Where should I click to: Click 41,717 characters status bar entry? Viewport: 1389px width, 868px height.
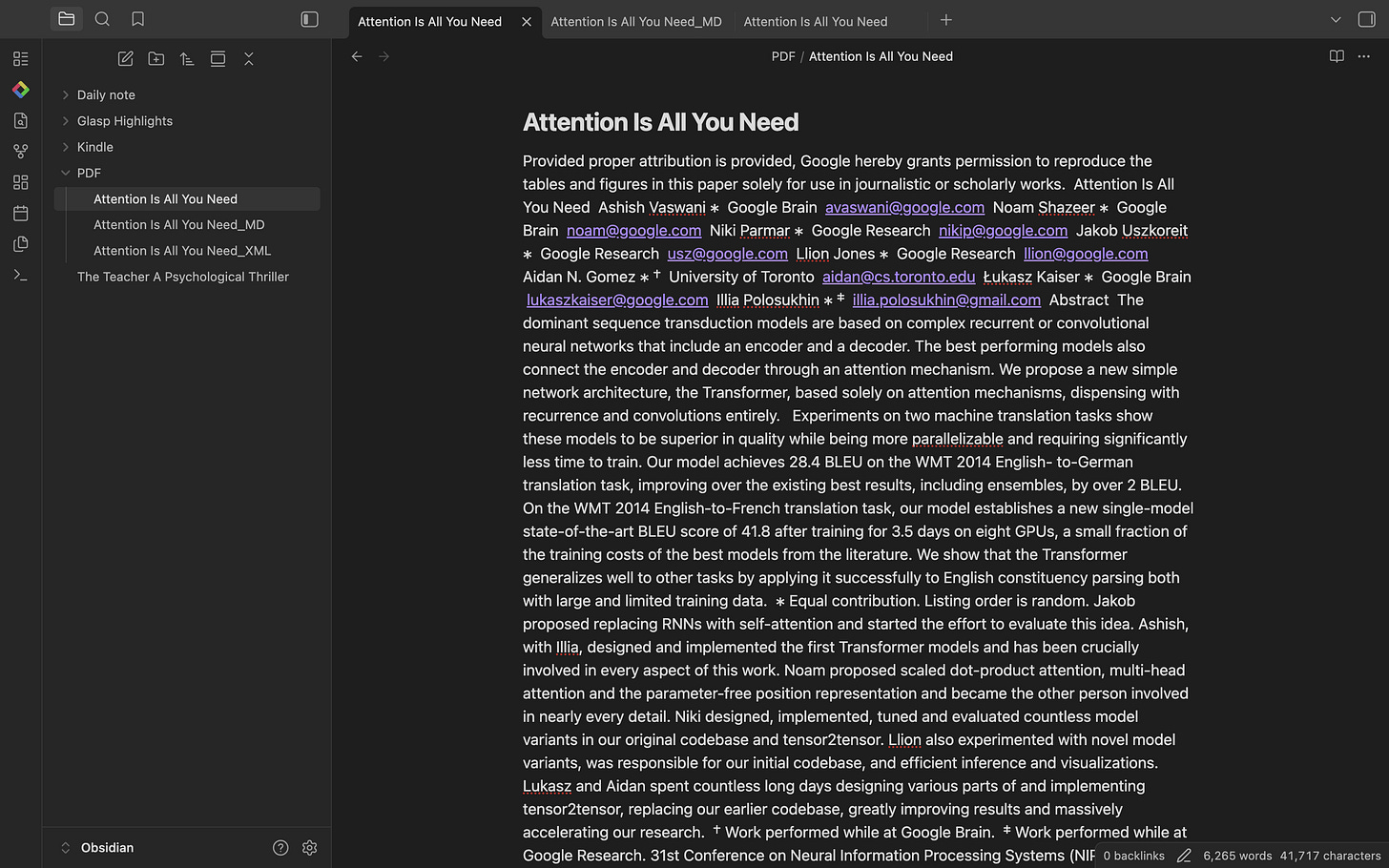point(1330,857)
